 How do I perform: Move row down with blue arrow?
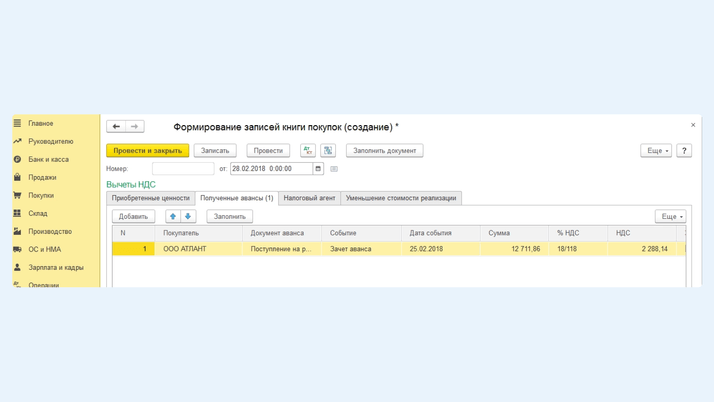(188, 216)
